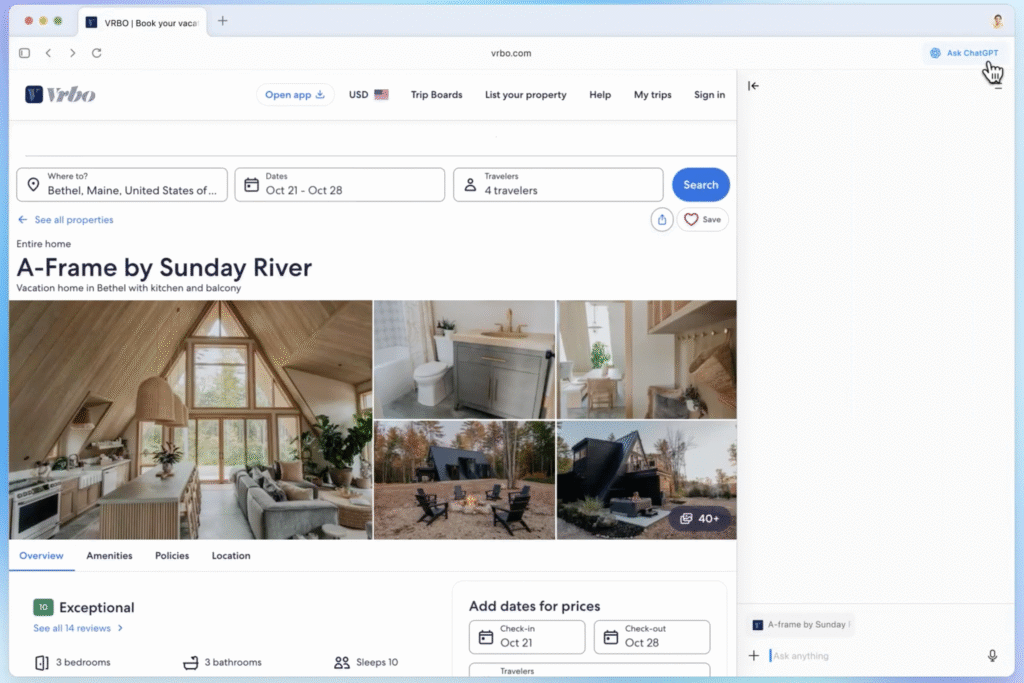Open the 40+ photos gallery thumbnail

[x=699, y=518]
